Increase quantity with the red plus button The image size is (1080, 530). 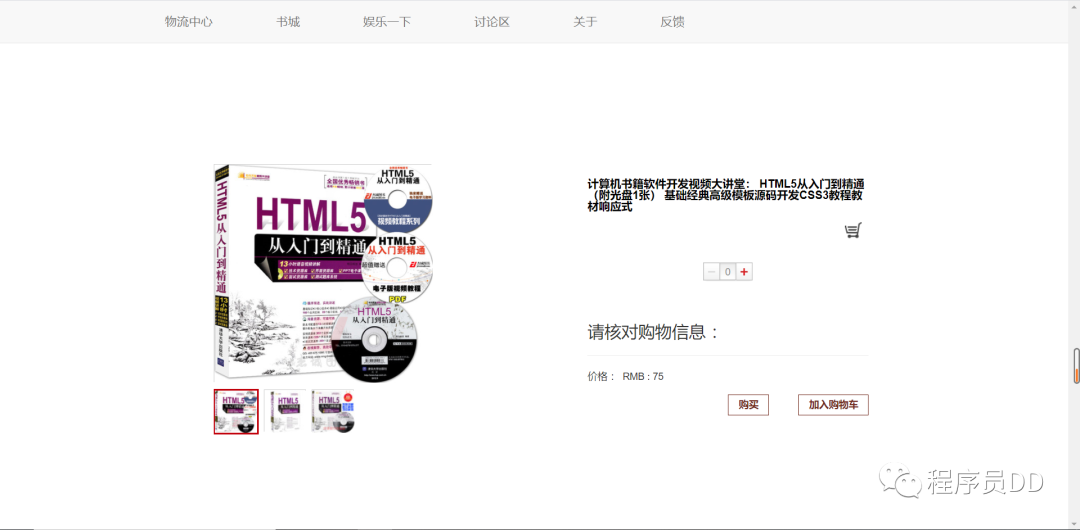coord(744,272)
